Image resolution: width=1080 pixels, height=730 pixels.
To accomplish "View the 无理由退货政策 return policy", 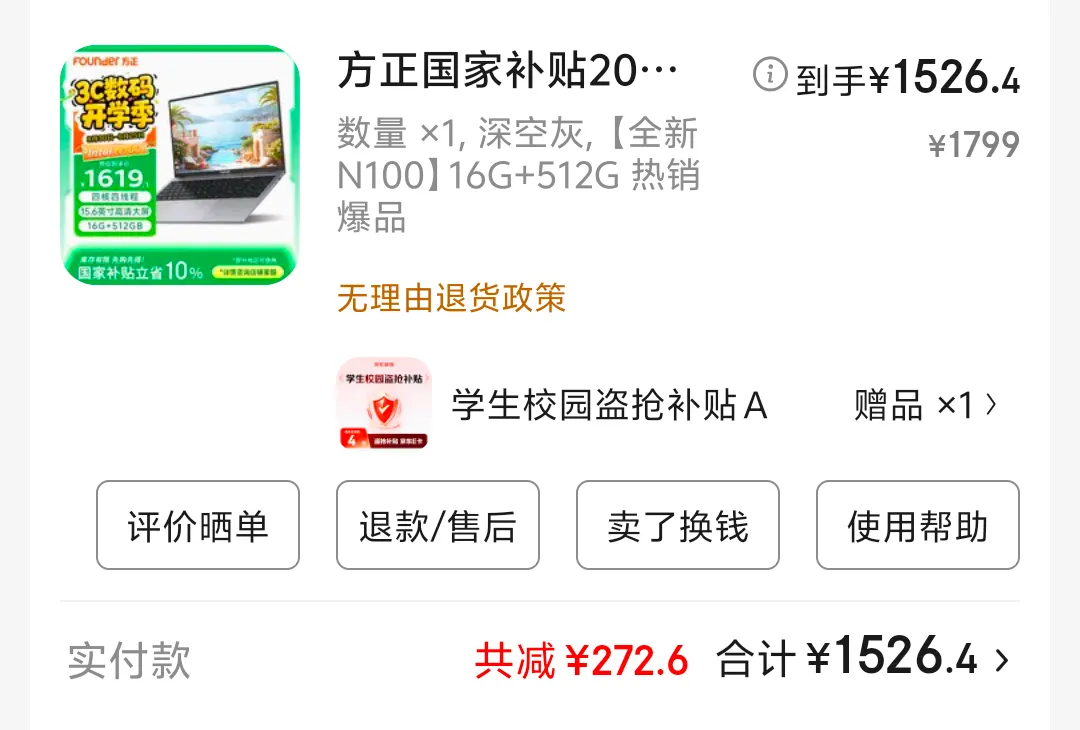I will pos(451,298).
